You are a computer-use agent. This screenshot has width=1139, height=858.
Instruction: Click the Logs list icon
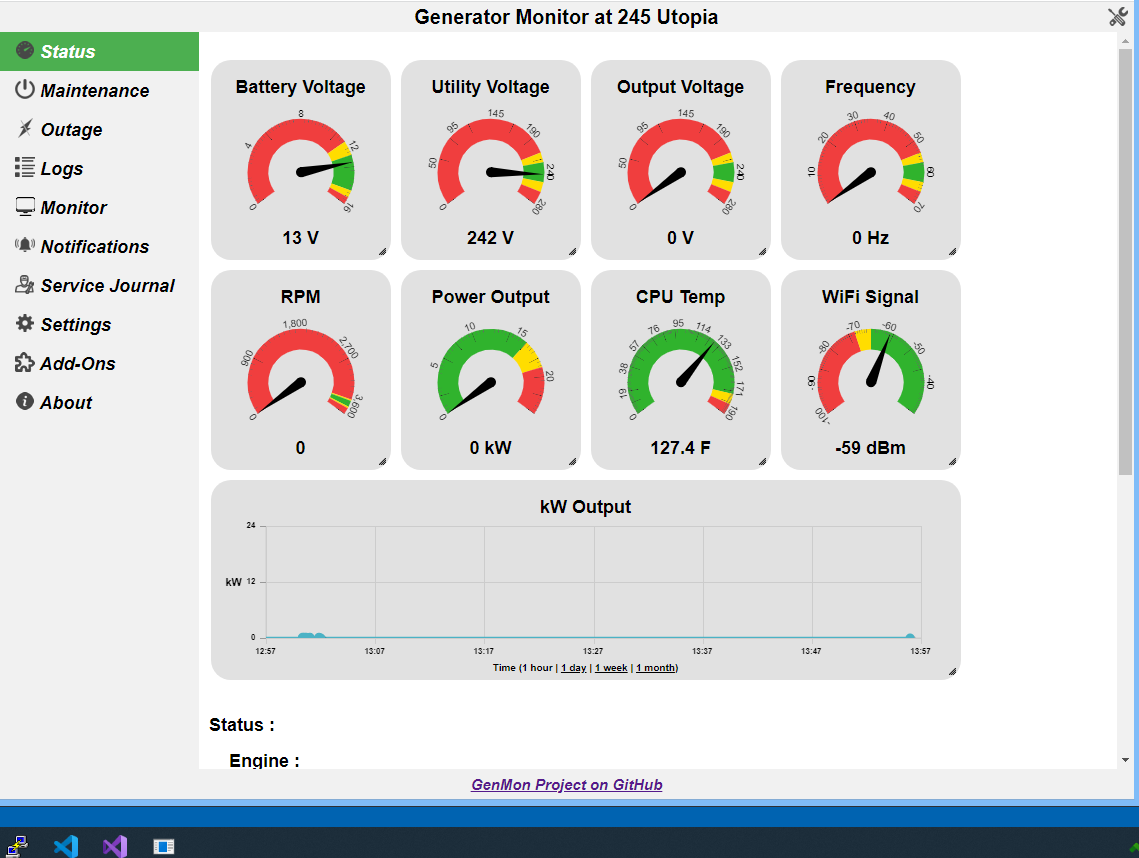(x=25, y=168)
